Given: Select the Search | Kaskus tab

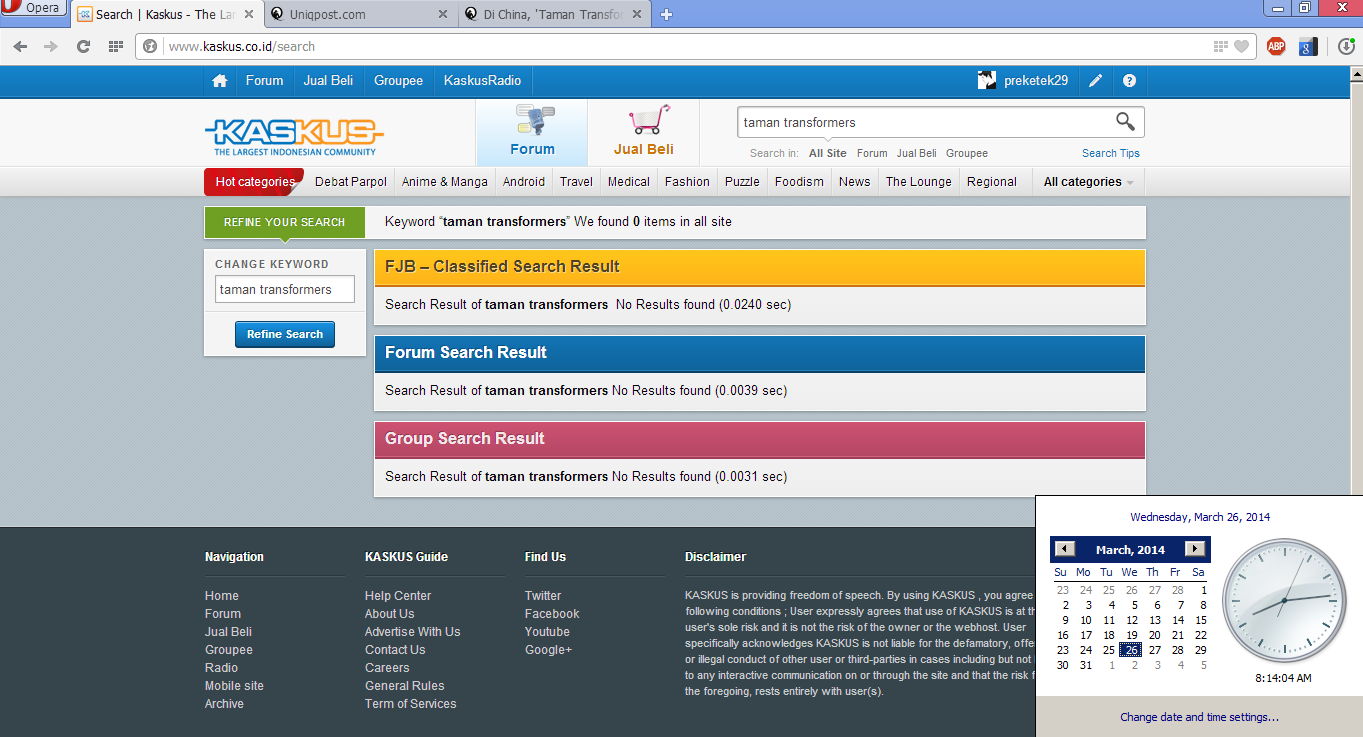Looking at the screenshot, I should pyautogui.click(x=165, y=14).
